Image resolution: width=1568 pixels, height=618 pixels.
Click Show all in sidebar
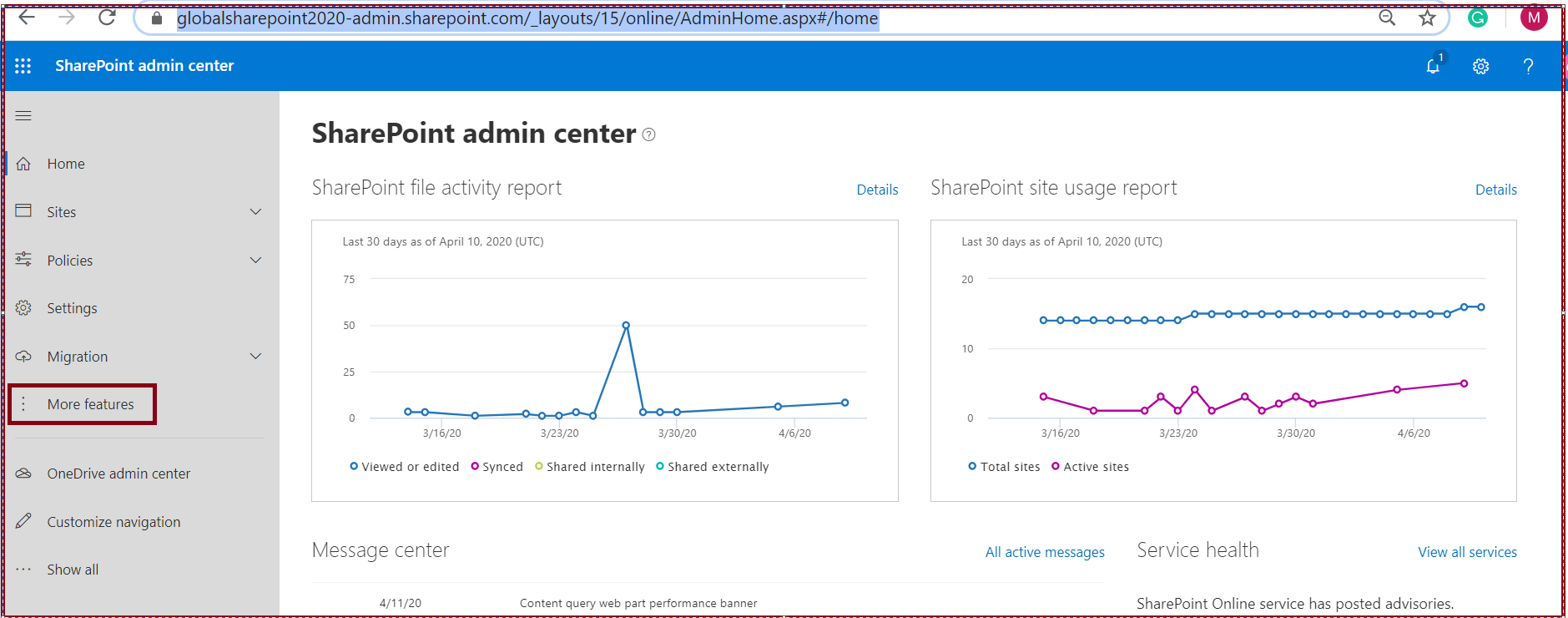[73, 570]
